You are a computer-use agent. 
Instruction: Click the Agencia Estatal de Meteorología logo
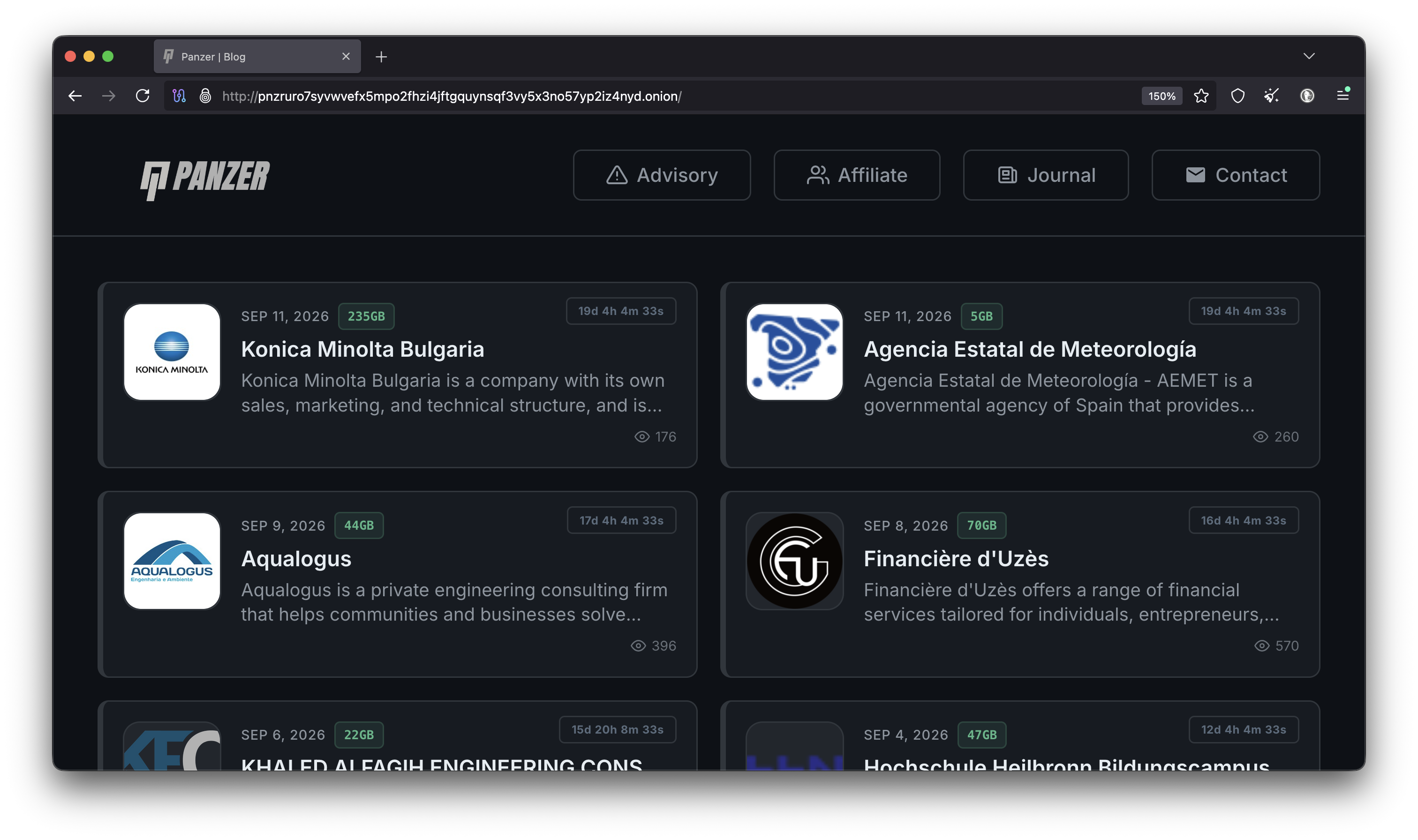pyautogui.click(x=795, y=352)
